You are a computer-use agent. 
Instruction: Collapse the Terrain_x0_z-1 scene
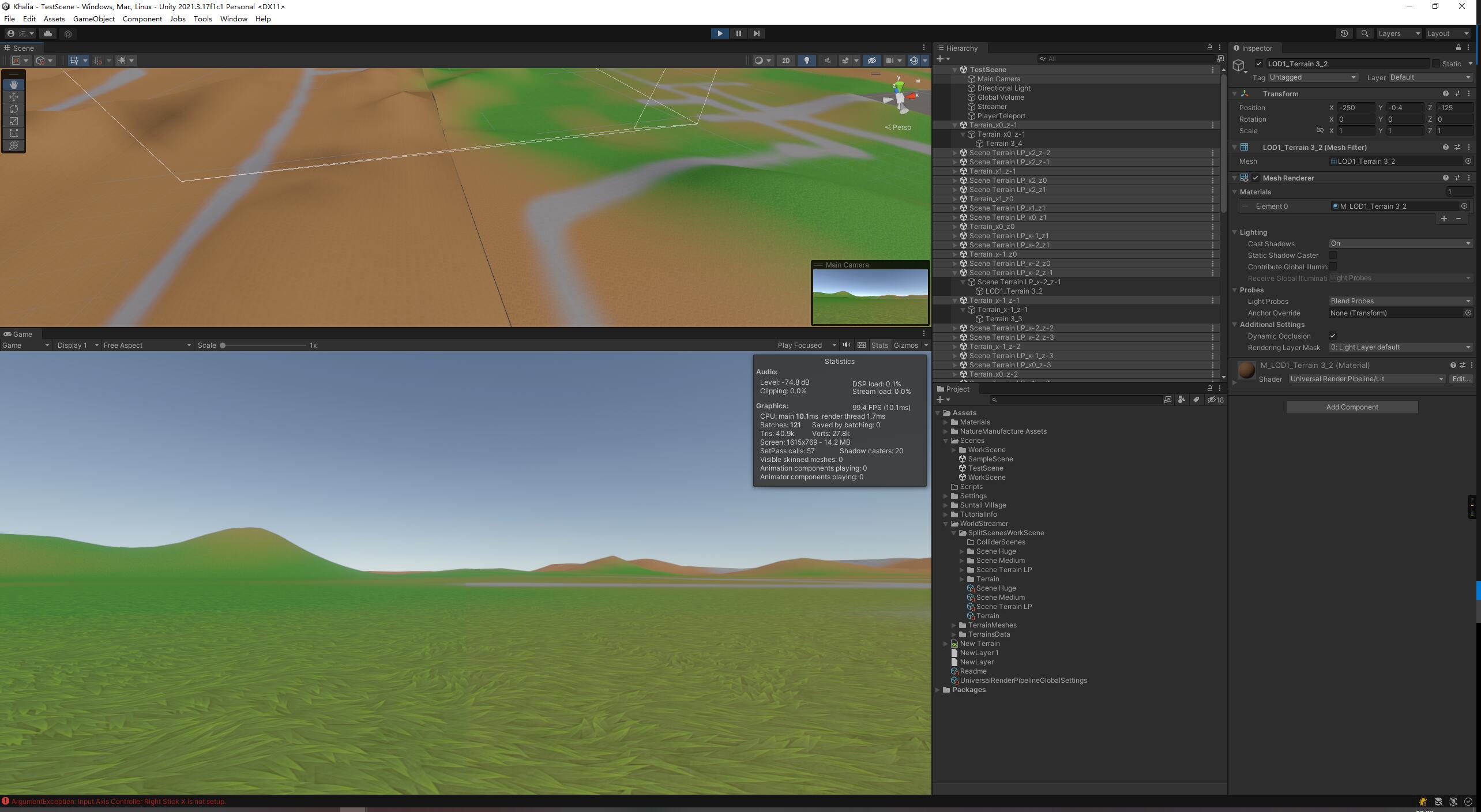(x=955, y=125)
